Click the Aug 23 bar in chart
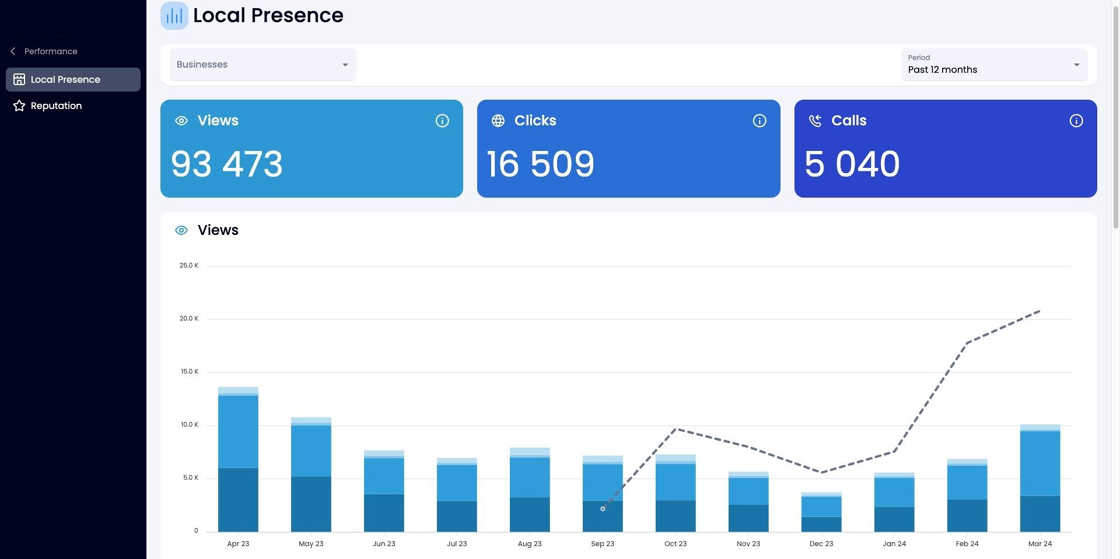1120x559 pixels. tap(530, 490)
